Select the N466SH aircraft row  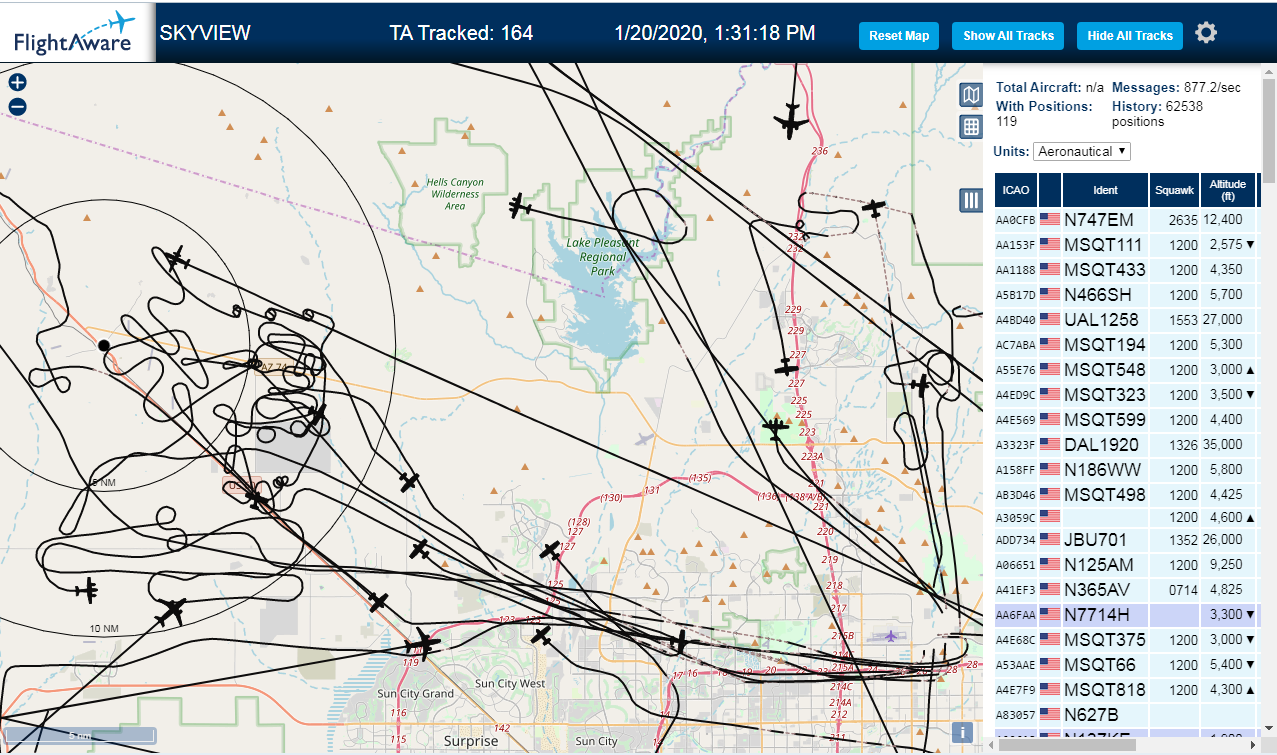coord(1128,294)
